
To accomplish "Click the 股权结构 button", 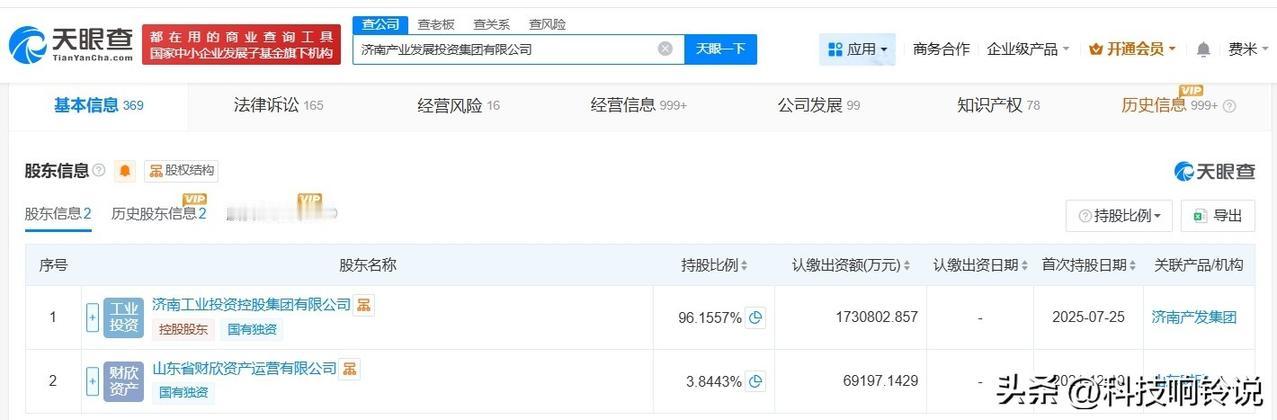I will coord(181,171).
